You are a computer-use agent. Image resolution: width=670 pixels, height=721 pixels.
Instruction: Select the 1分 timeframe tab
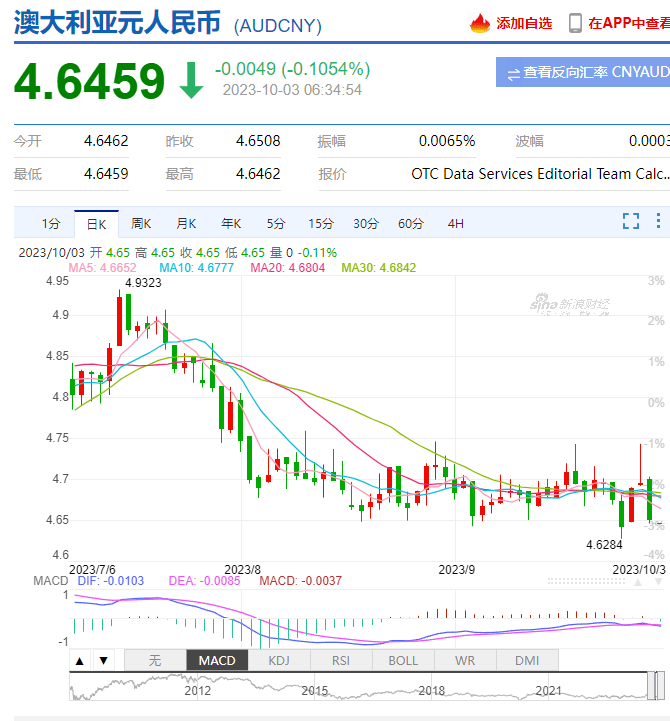(51, 223)
